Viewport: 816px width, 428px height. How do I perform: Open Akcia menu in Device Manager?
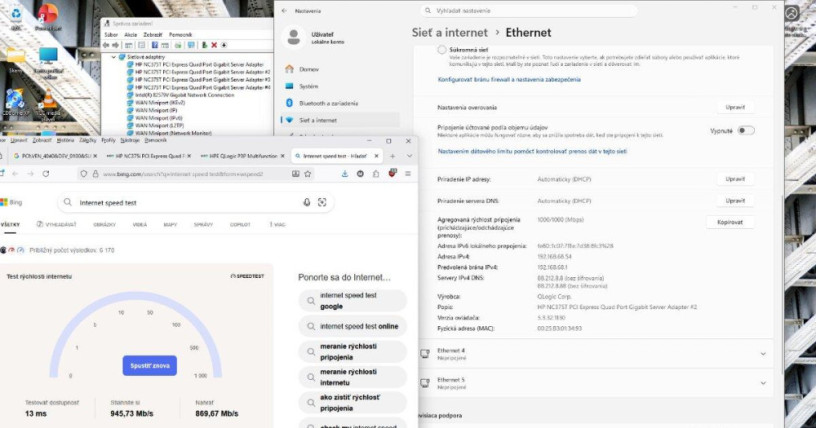(x=131, y=34)
